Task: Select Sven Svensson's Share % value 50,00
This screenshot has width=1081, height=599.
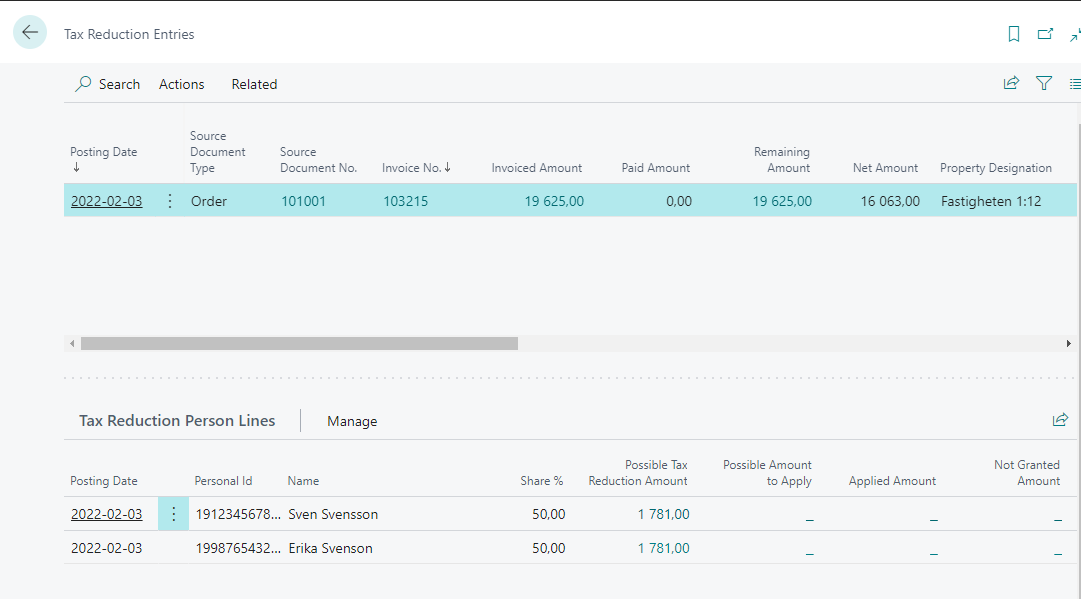Action: (549, 514)
